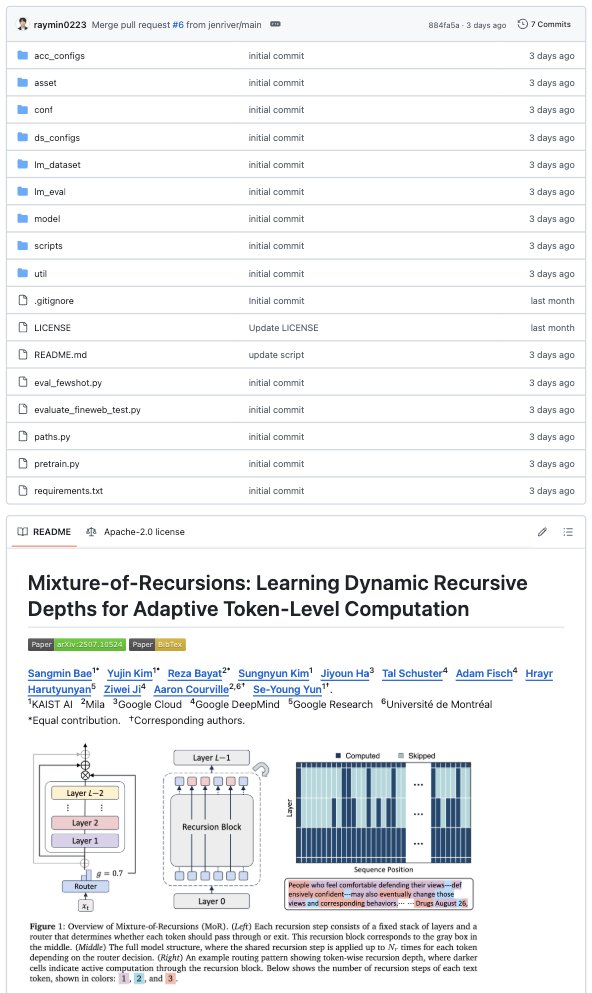Open Jiyoun Ha author link
The height and width of the screenshot is (993, 592).
click(x=345, y=674)
